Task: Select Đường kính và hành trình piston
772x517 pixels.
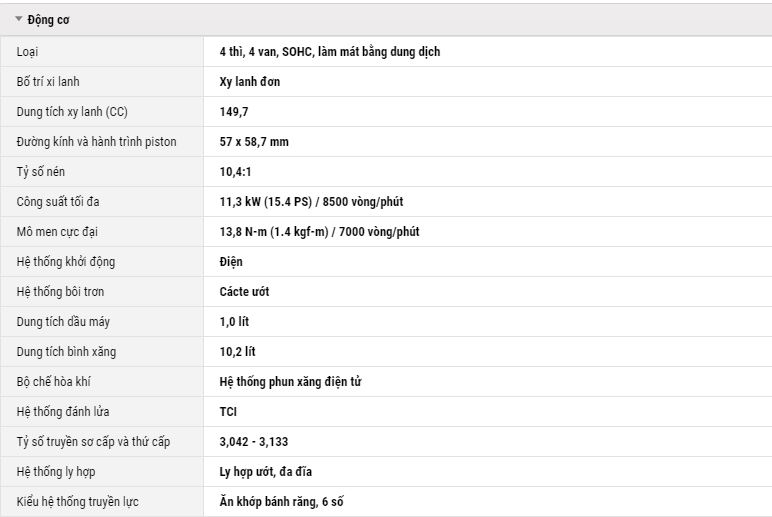Action: pyautogui.click(x=96, y=142)
